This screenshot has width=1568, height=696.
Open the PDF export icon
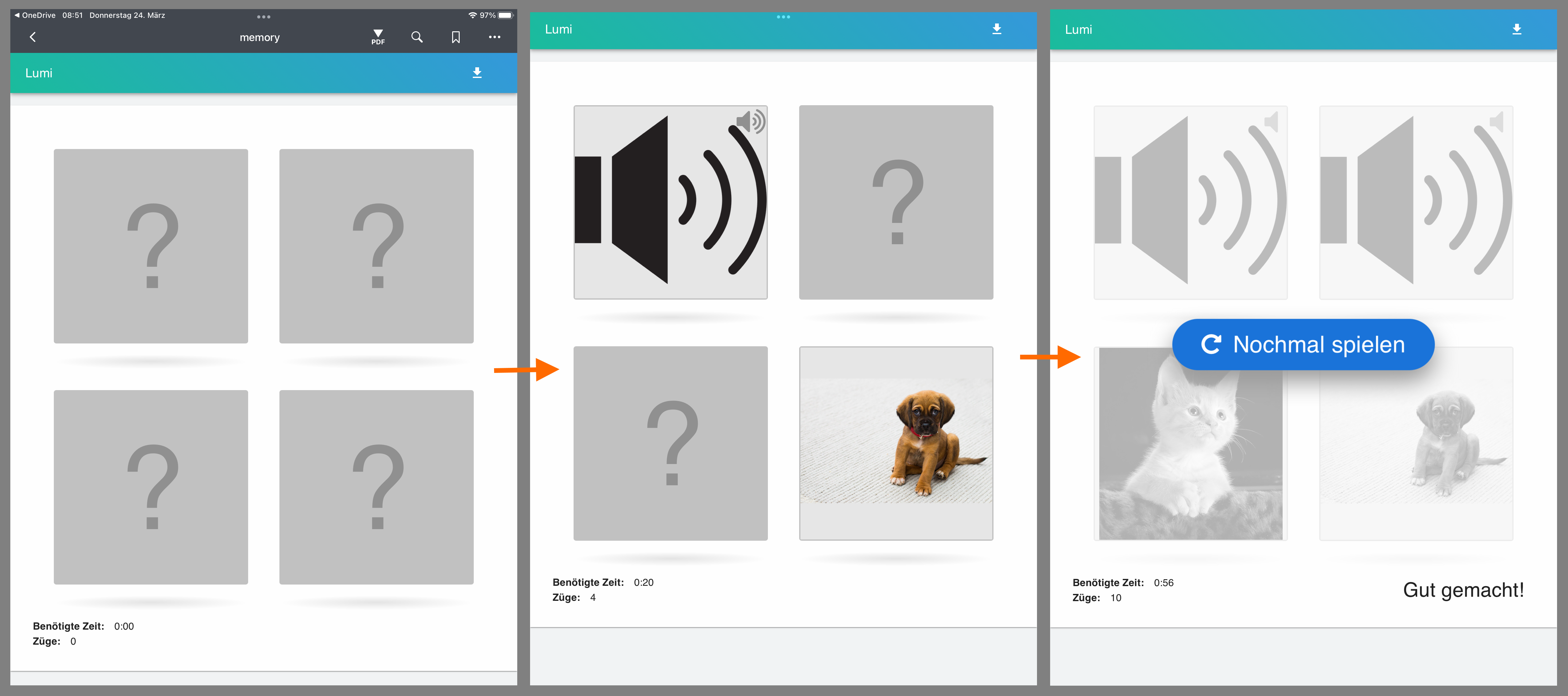(378, 37)
